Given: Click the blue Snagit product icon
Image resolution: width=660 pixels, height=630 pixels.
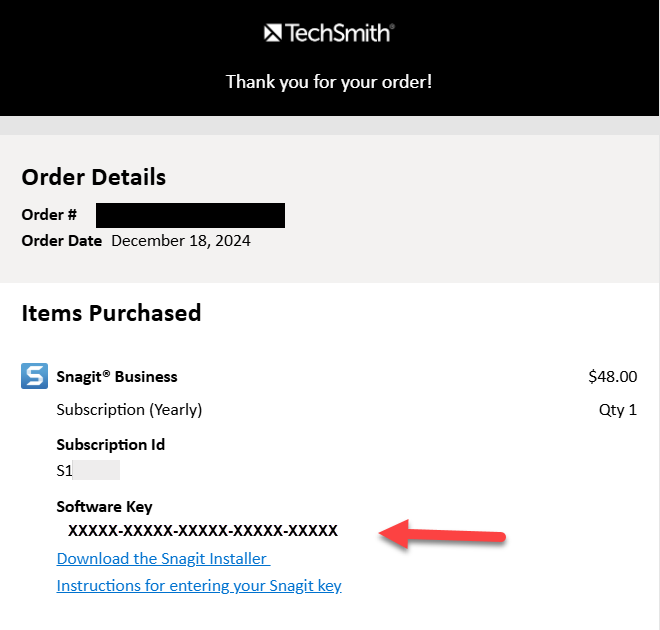Looking at the screenshot, I should [x=34, y=376].
